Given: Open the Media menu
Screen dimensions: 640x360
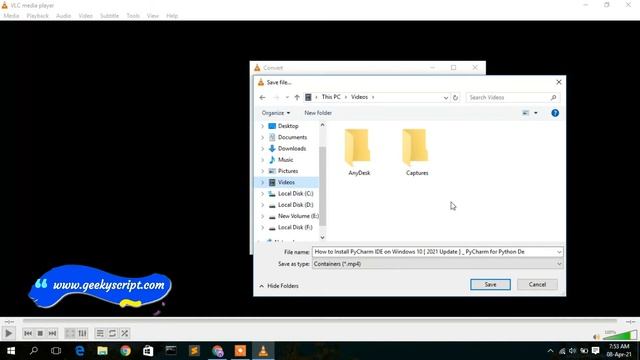Looking at the screenshot, I should click(11, 16).
